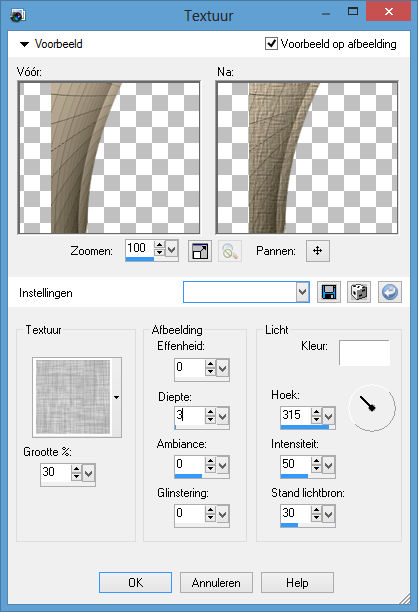
Task: Click the grayed-out magnifier zoom icon
Action: tap(229, 251)
